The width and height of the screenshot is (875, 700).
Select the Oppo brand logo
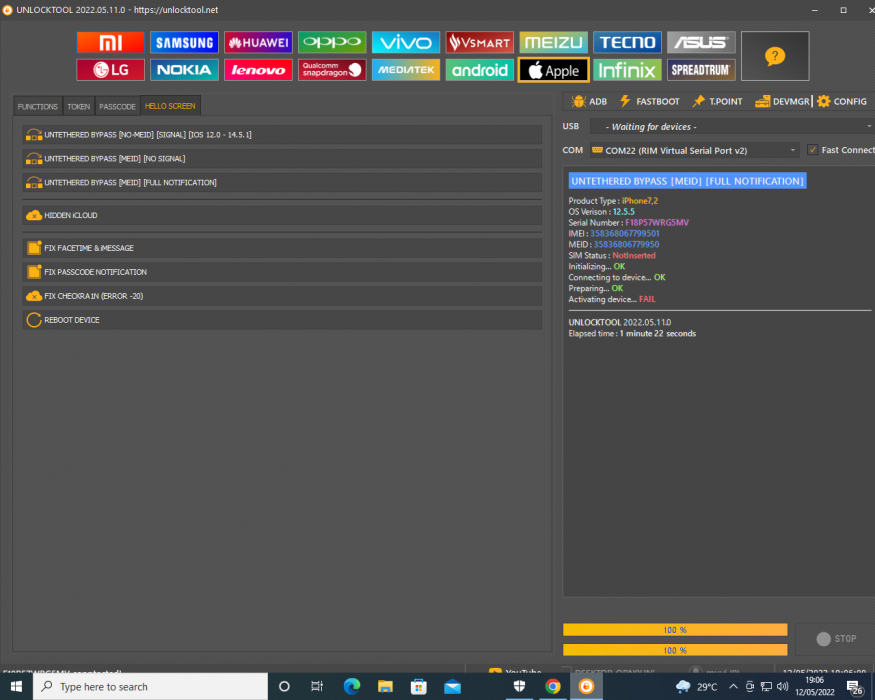tap(331, 42)
